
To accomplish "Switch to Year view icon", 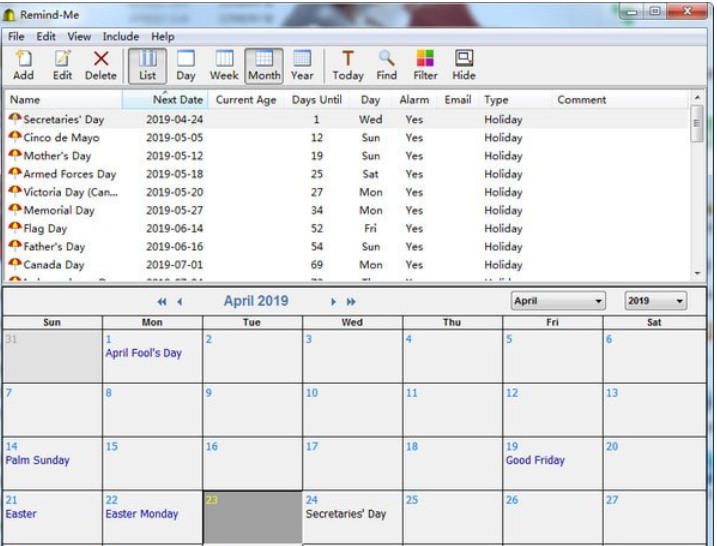I will click(301, 60).
